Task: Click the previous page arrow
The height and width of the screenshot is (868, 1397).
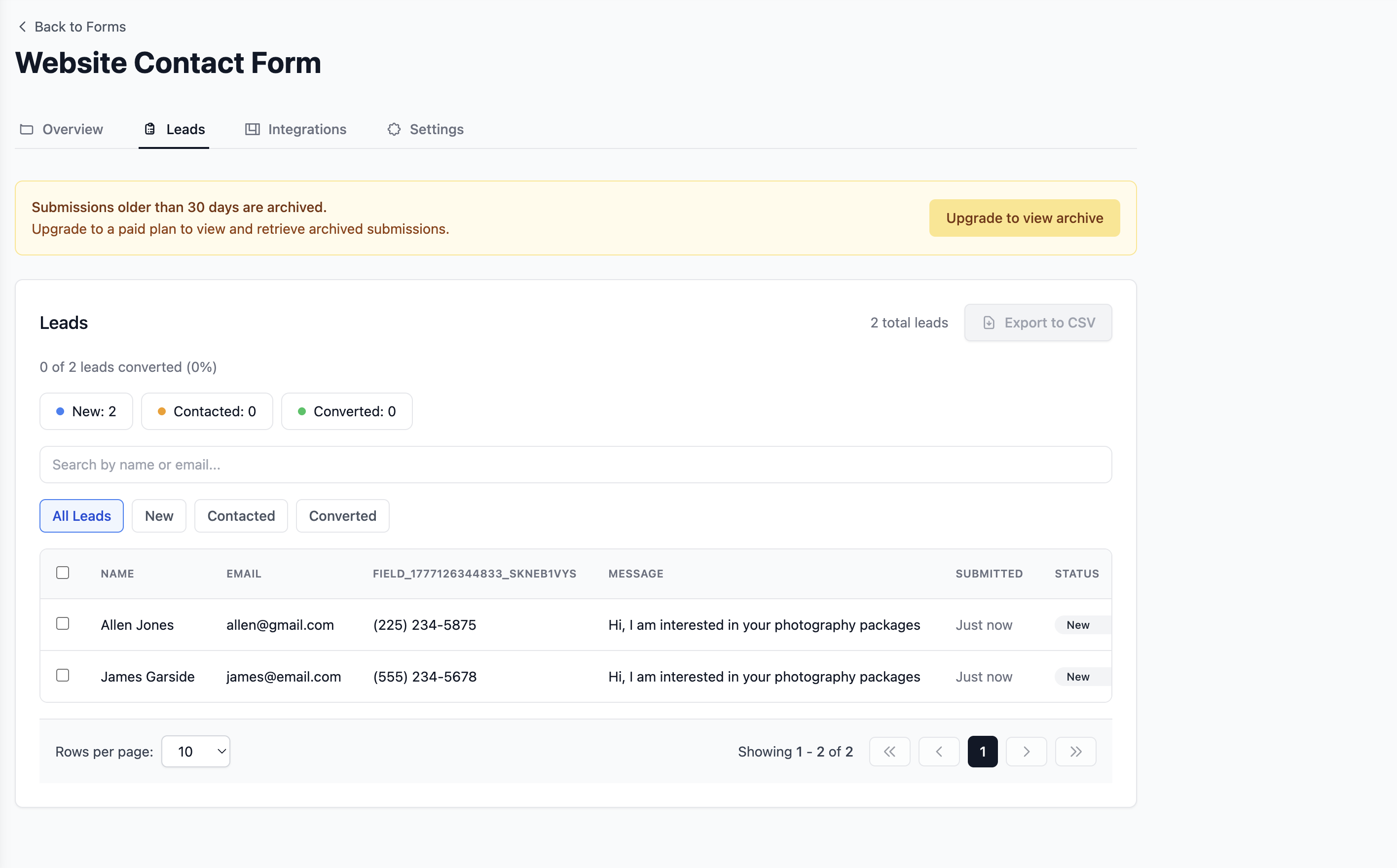Action: point(939,751)
